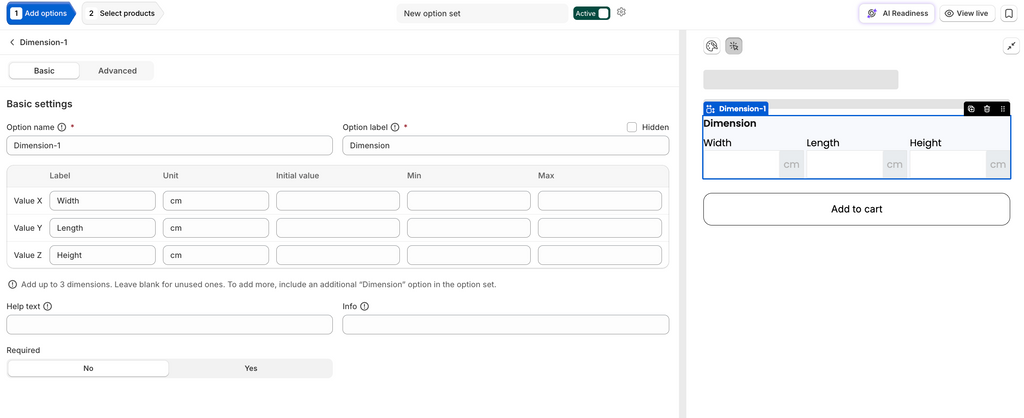
Task: Duplicate the Dimension-1 option in preview
Action: pyautogui.click(x=971, y=109)
